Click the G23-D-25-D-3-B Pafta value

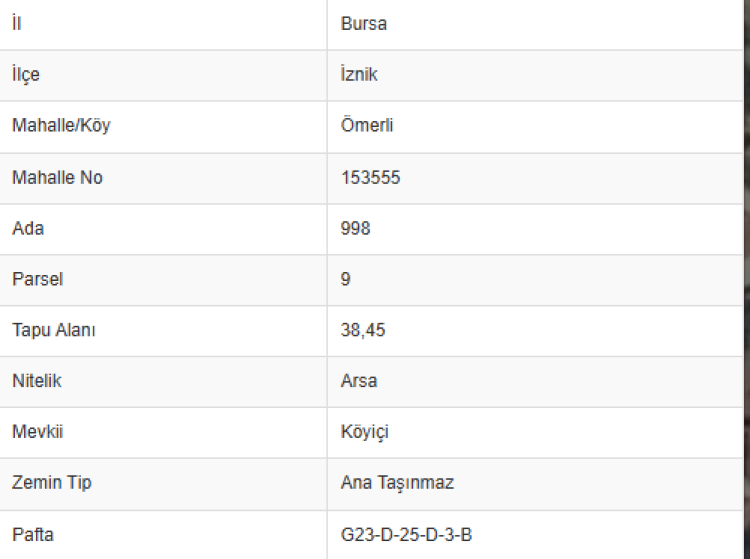406,536
